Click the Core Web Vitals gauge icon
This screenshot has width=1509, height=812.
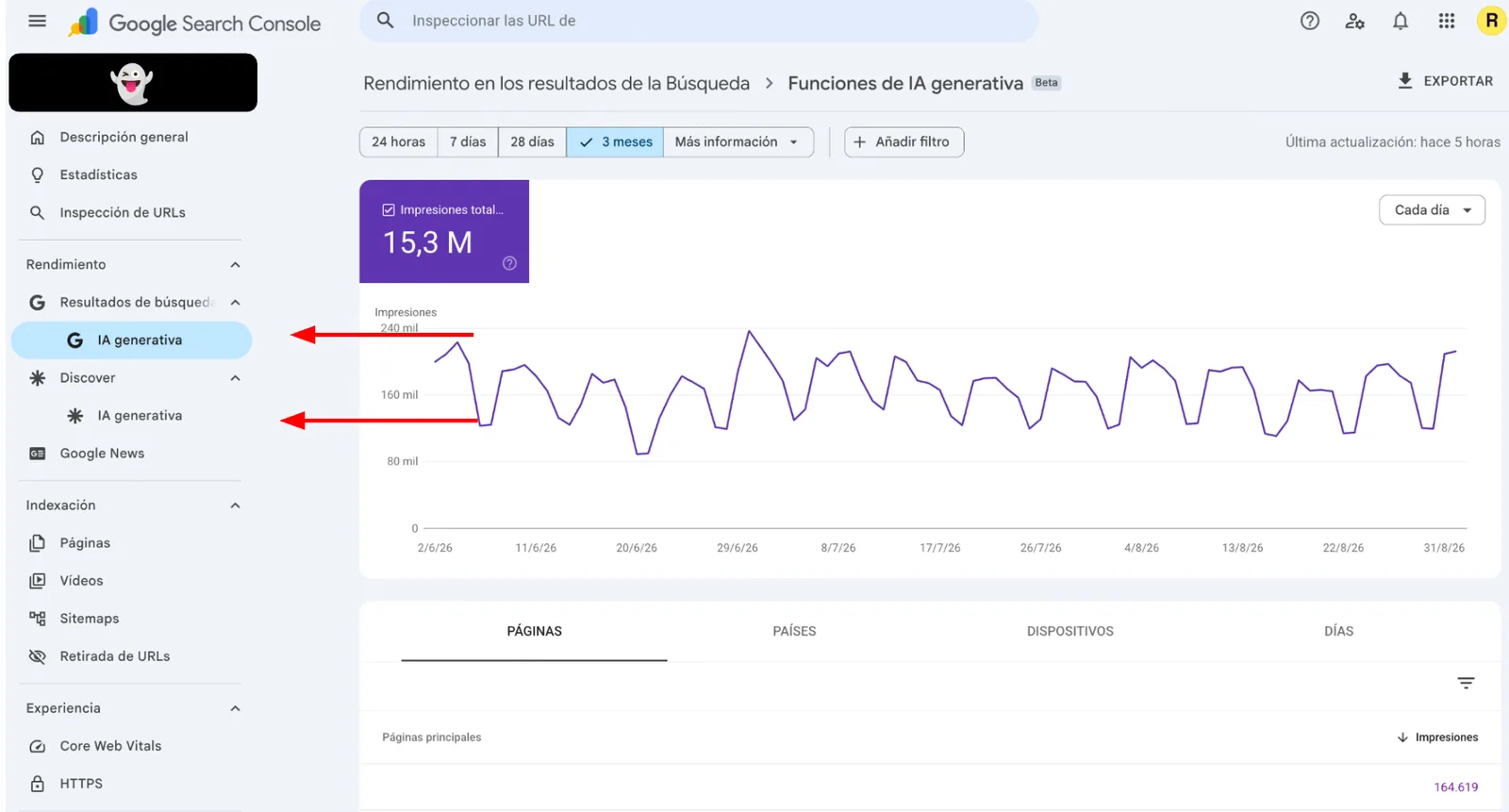point(38,746)
